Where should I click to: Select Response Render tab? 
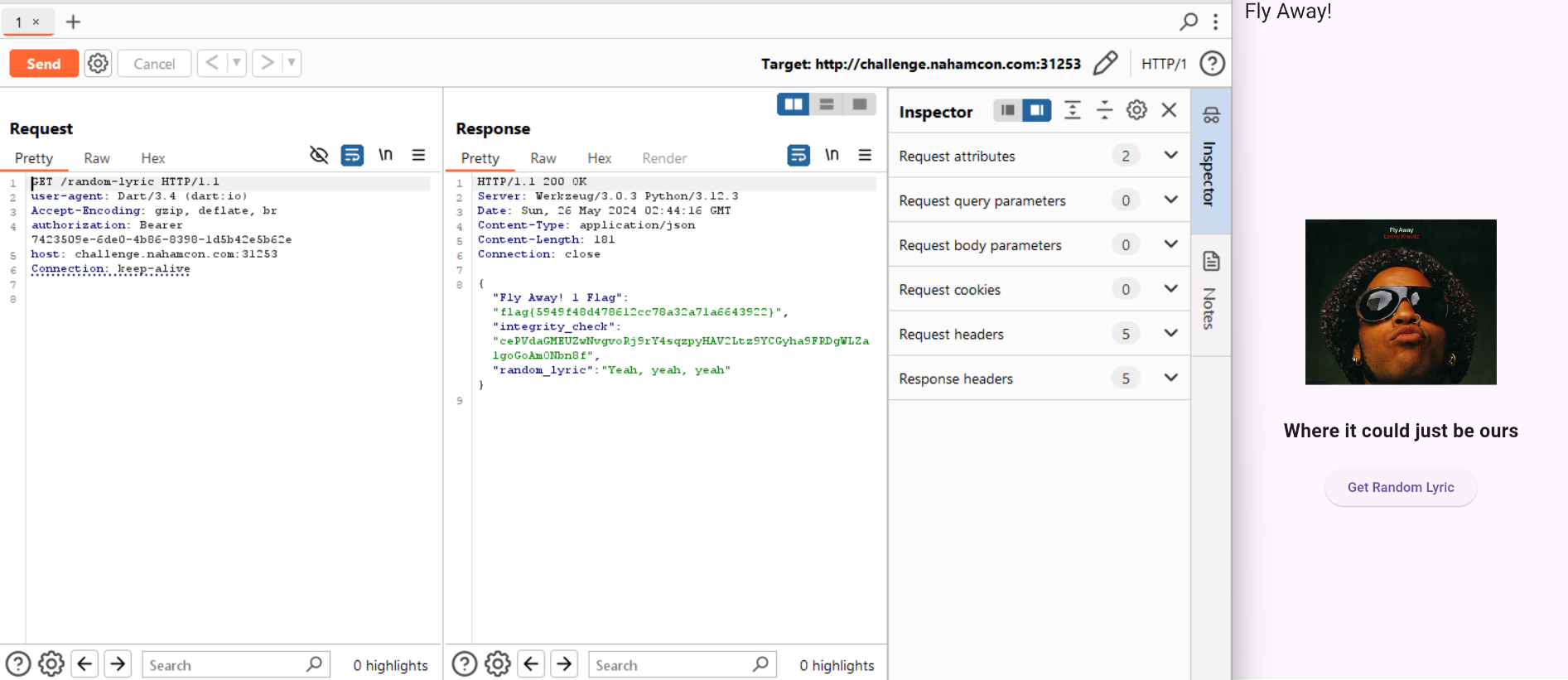pos(664,158)
